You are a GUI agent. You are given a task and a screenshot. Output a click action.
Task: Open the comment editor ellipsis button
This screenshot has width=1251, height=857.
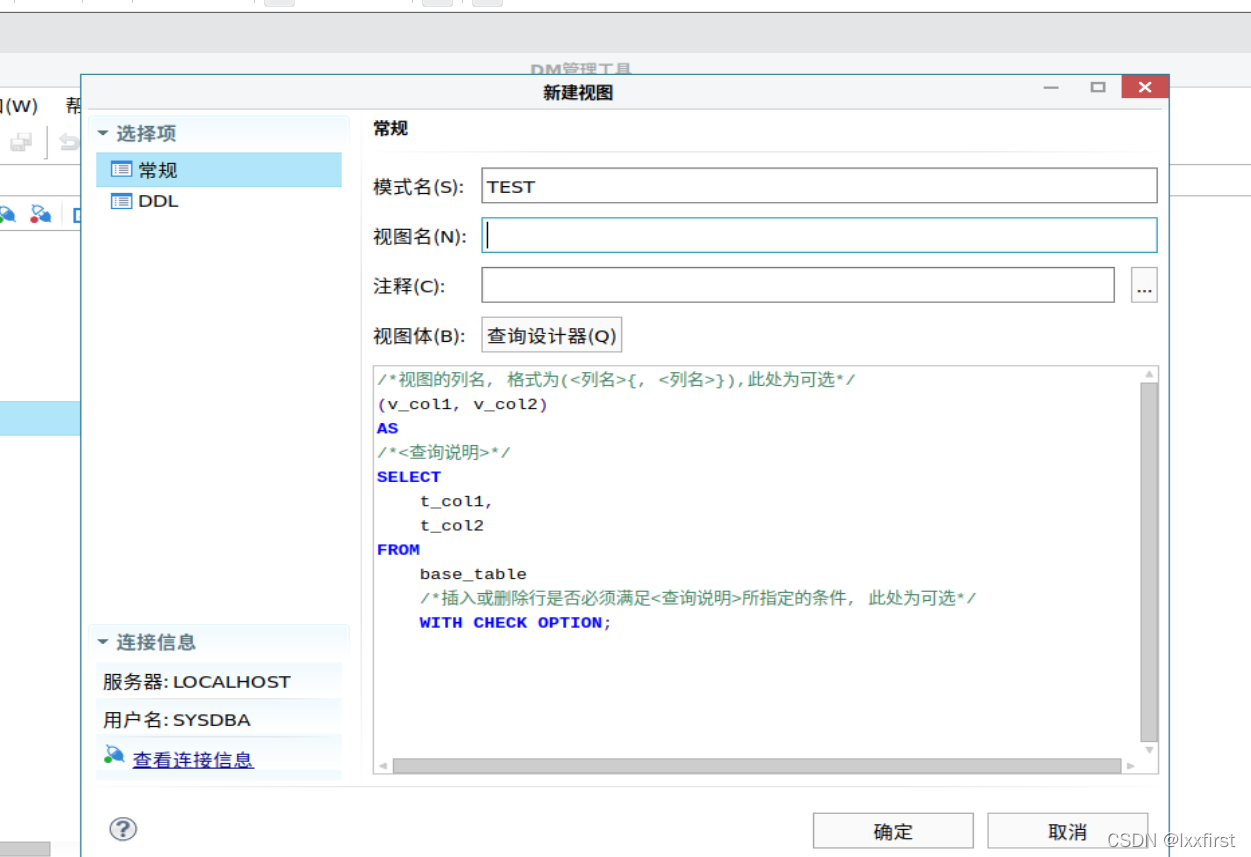click(x=1144, y=285)
